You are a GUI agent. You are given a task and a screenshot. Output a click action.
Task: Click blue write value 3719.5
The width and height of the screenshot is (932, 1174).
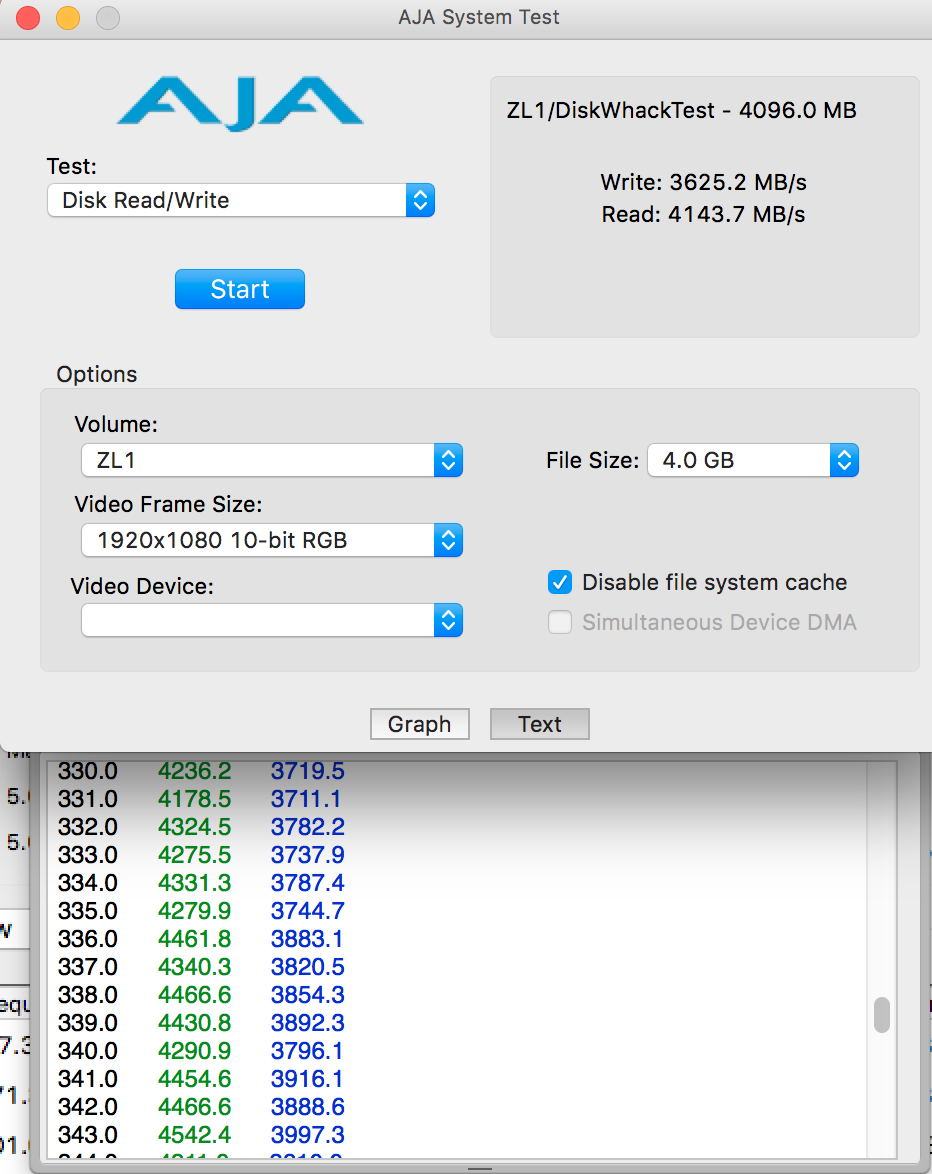click(x=308, y=771)
